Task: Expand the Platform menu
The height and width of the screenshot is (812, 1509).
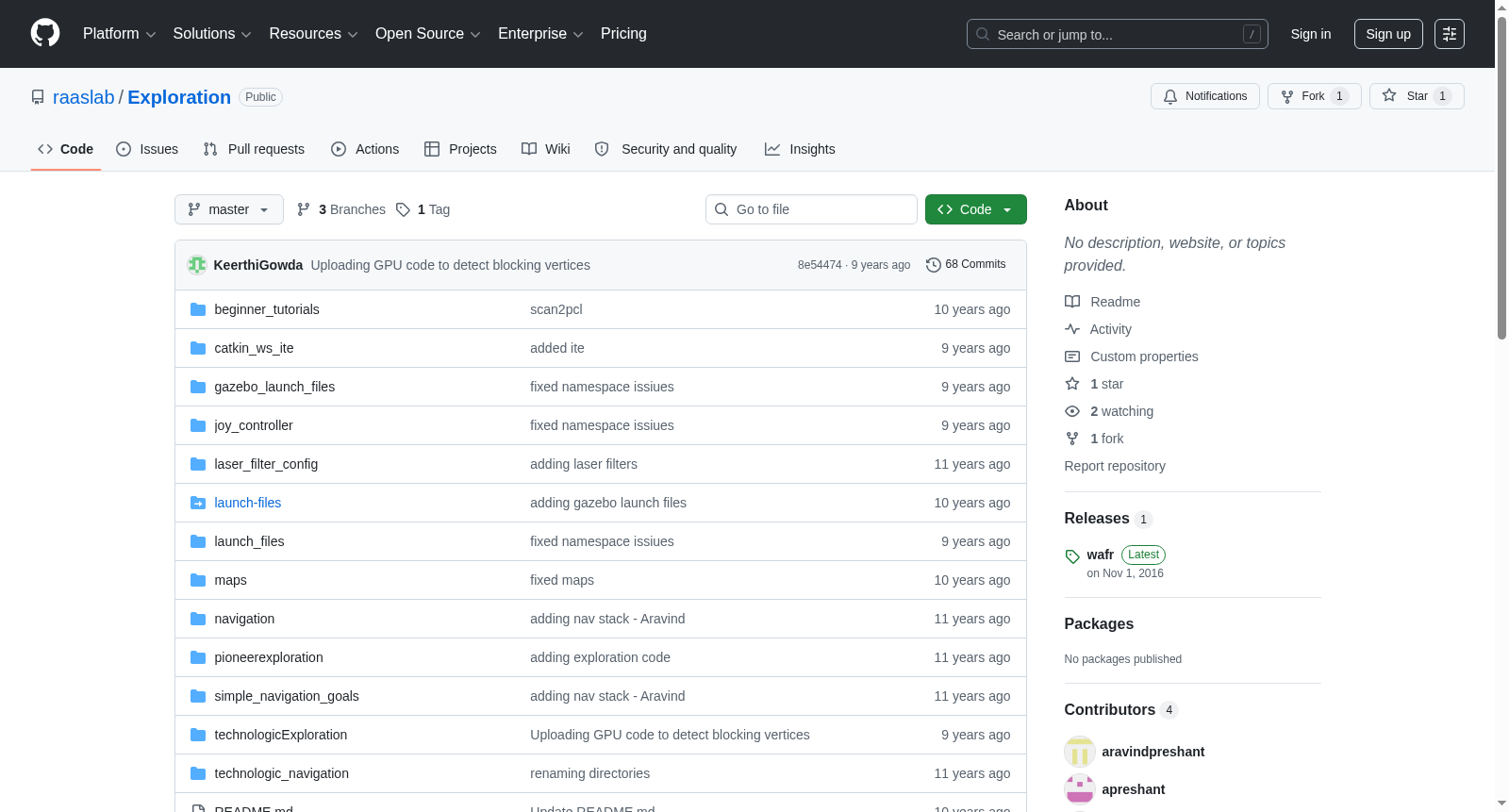Action: 120,34
